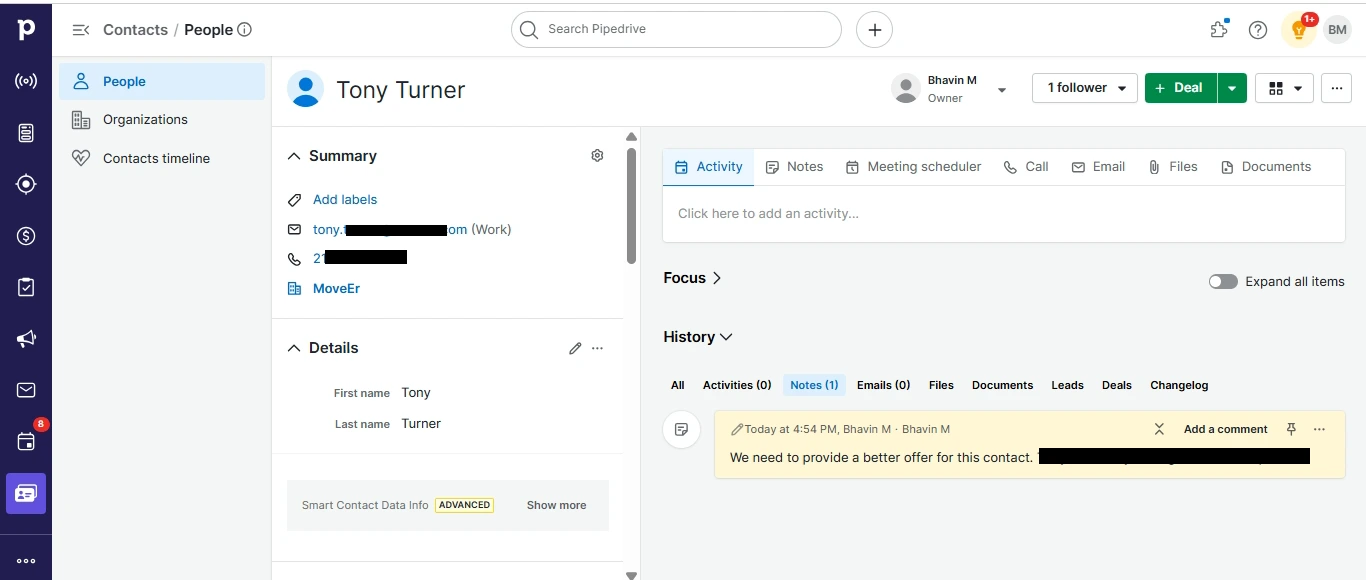The image size is (1366, 580).
Task: Collapse the Summary section
Action: coord(294,156)
